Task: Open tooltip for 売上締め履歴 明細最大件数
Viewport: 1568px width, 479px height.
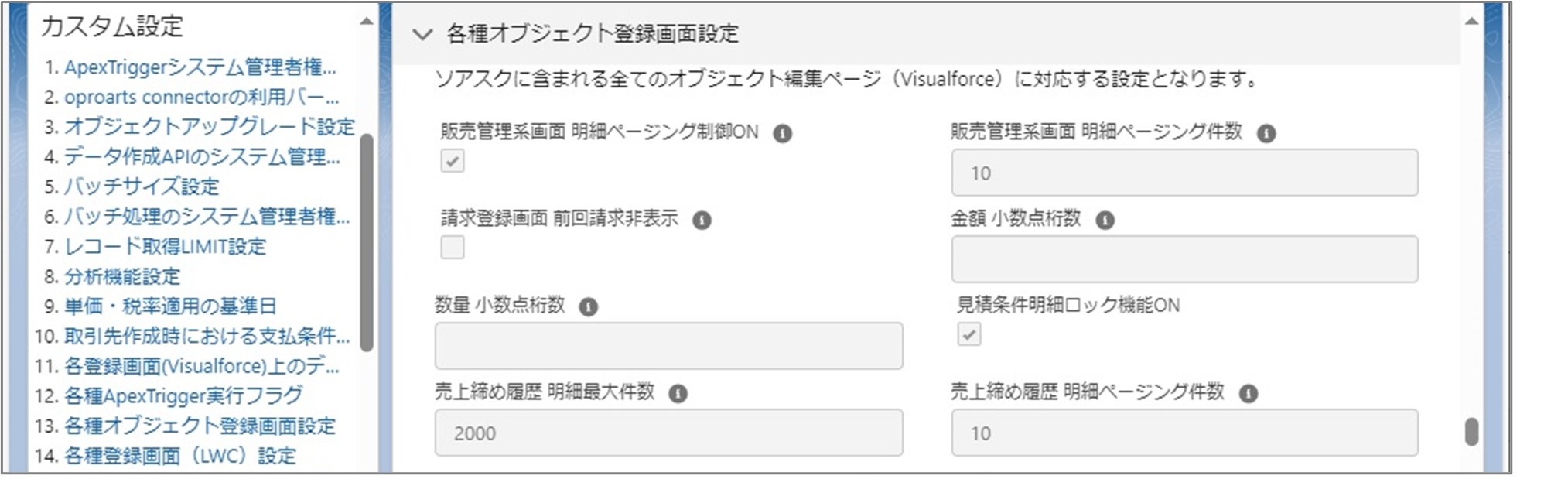Action: click(x=678, y=395)
